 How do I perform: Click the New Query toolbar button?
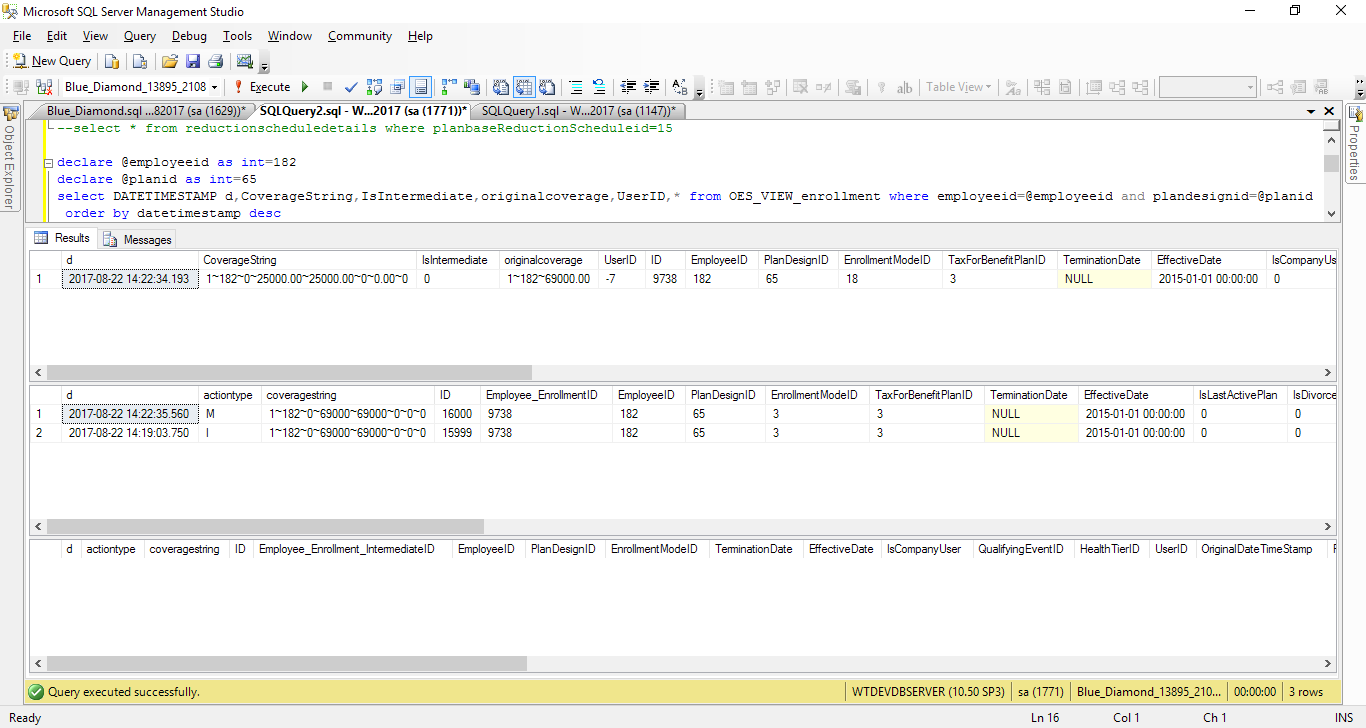click(52, 61)
